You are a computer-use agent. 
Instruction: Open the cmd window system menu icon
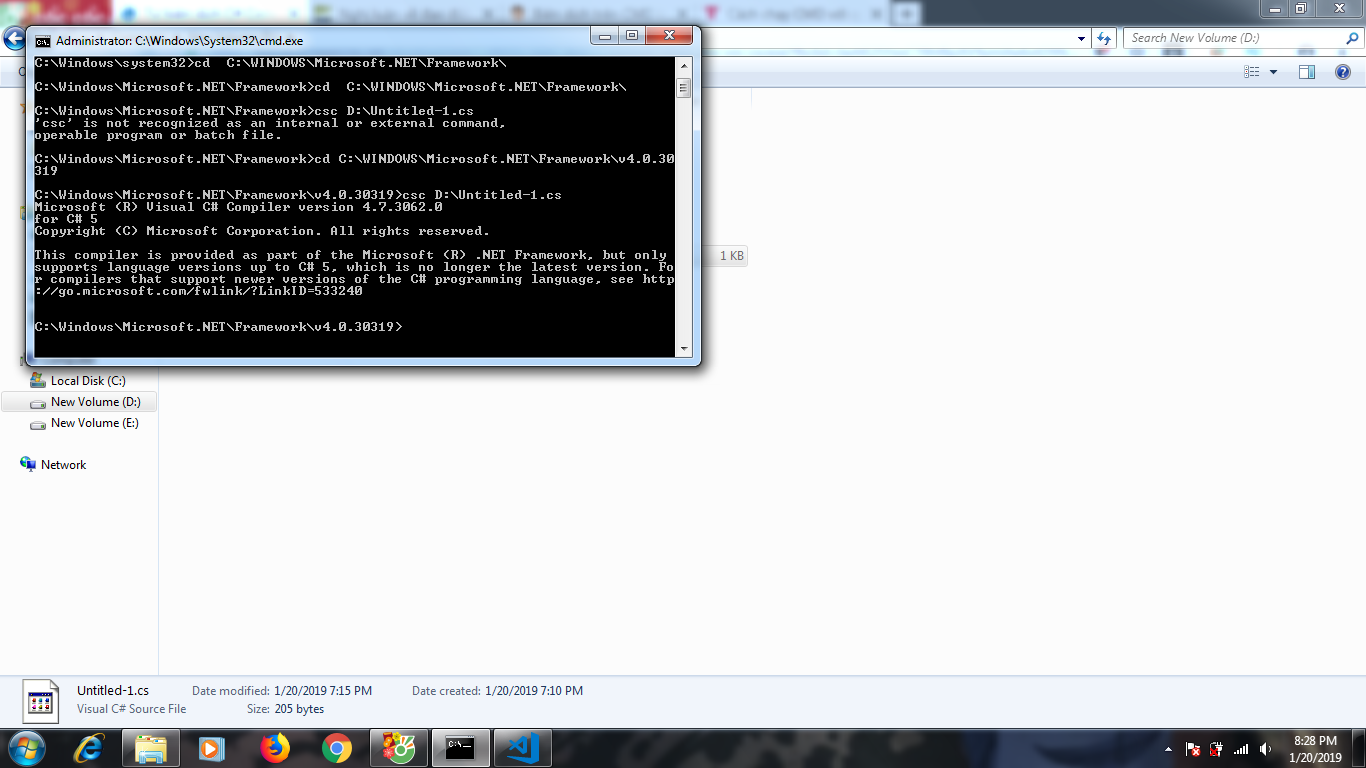coord(43,41)
